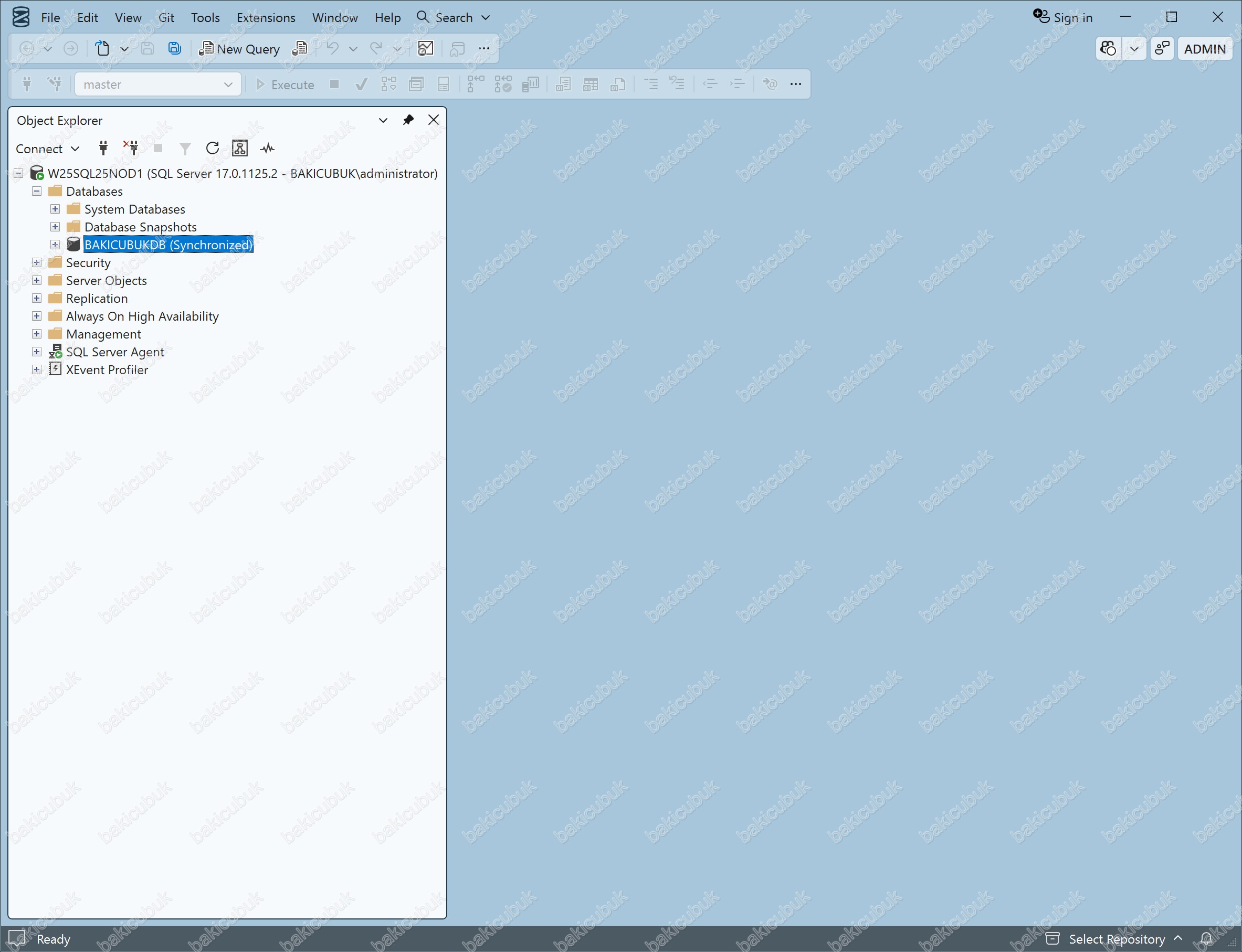Viewport: 1242px width, 952px height.
Task: Click the Disconnect icon in Object Explorer
Action: 131,149
